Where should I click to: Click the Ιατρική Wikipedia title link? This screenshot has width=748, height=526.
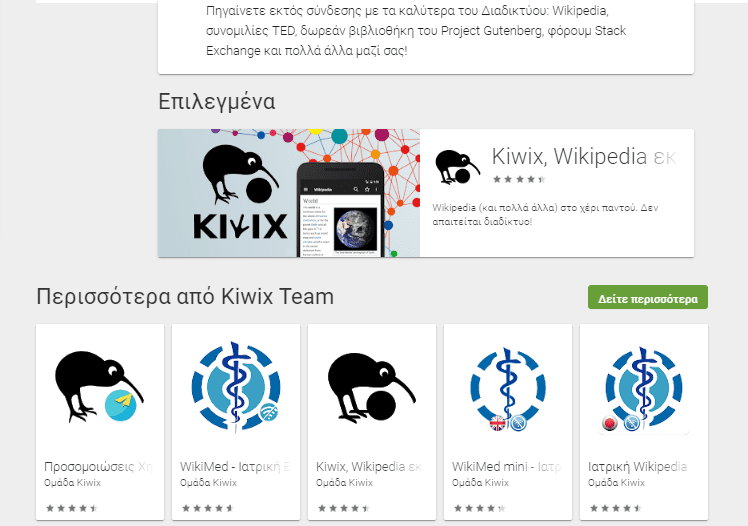click(x=637, y=466)
